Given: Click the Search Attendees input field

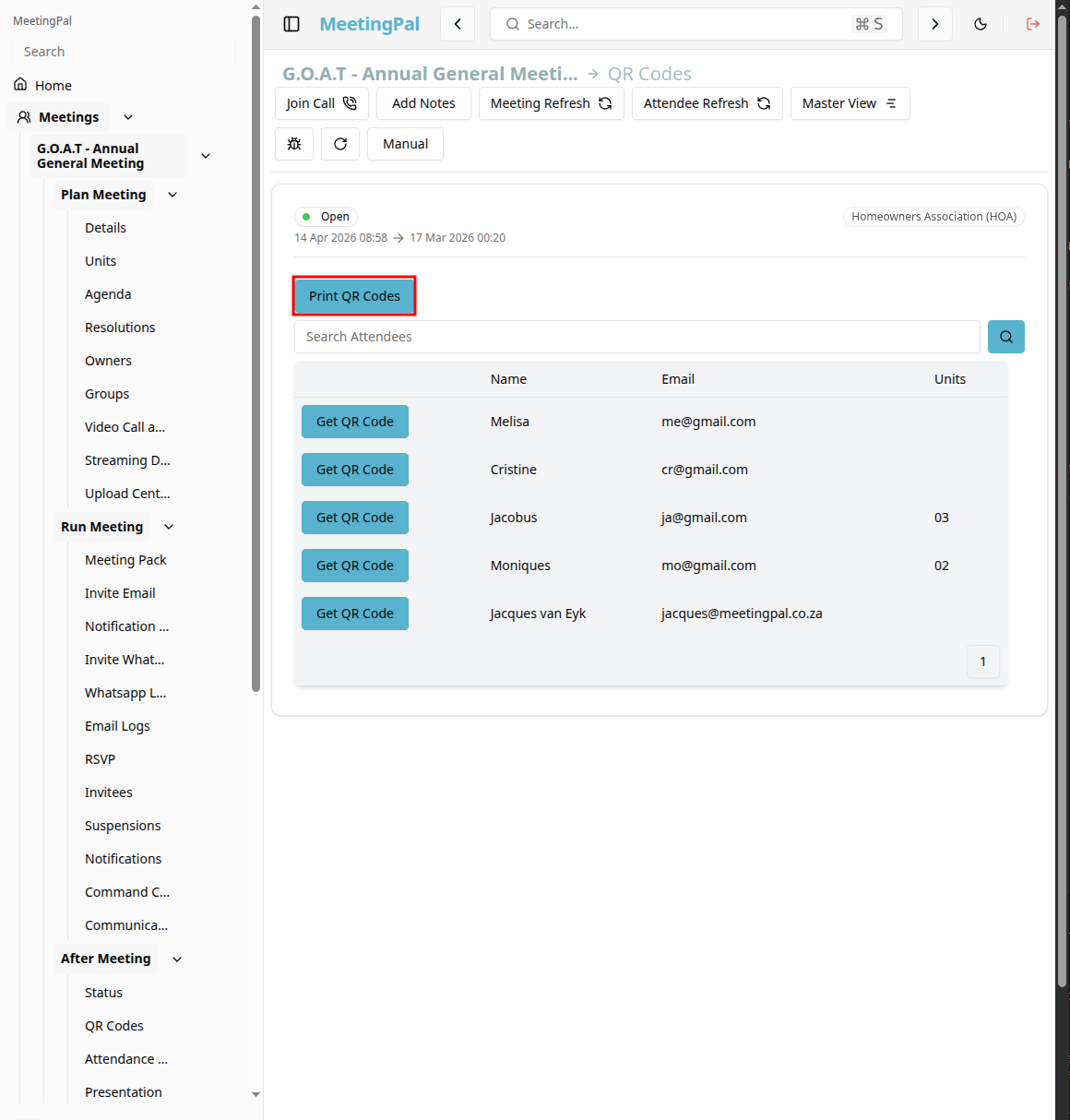Looking at the screenshot, I should point(637,337).
